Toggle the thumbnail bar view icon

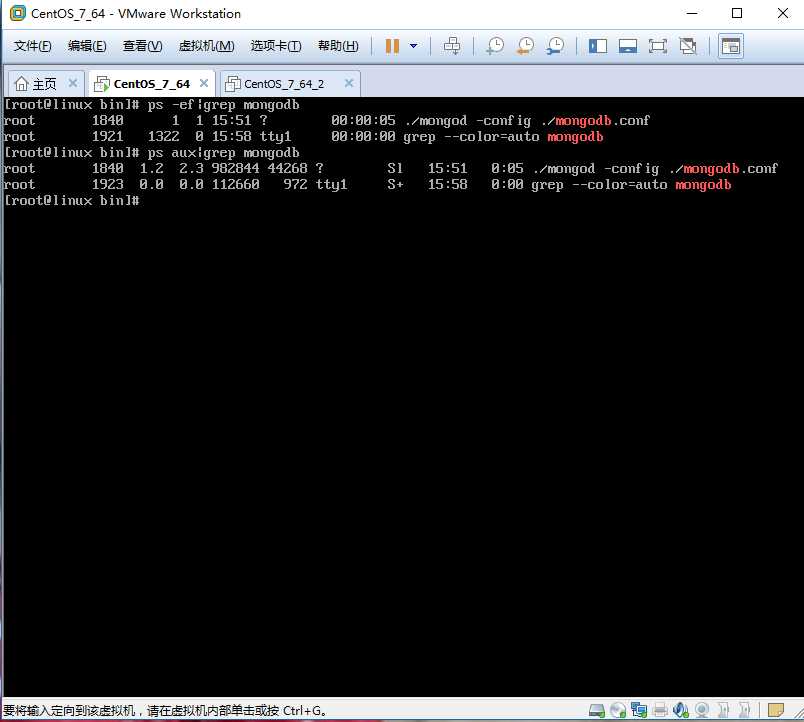point(628,46)
